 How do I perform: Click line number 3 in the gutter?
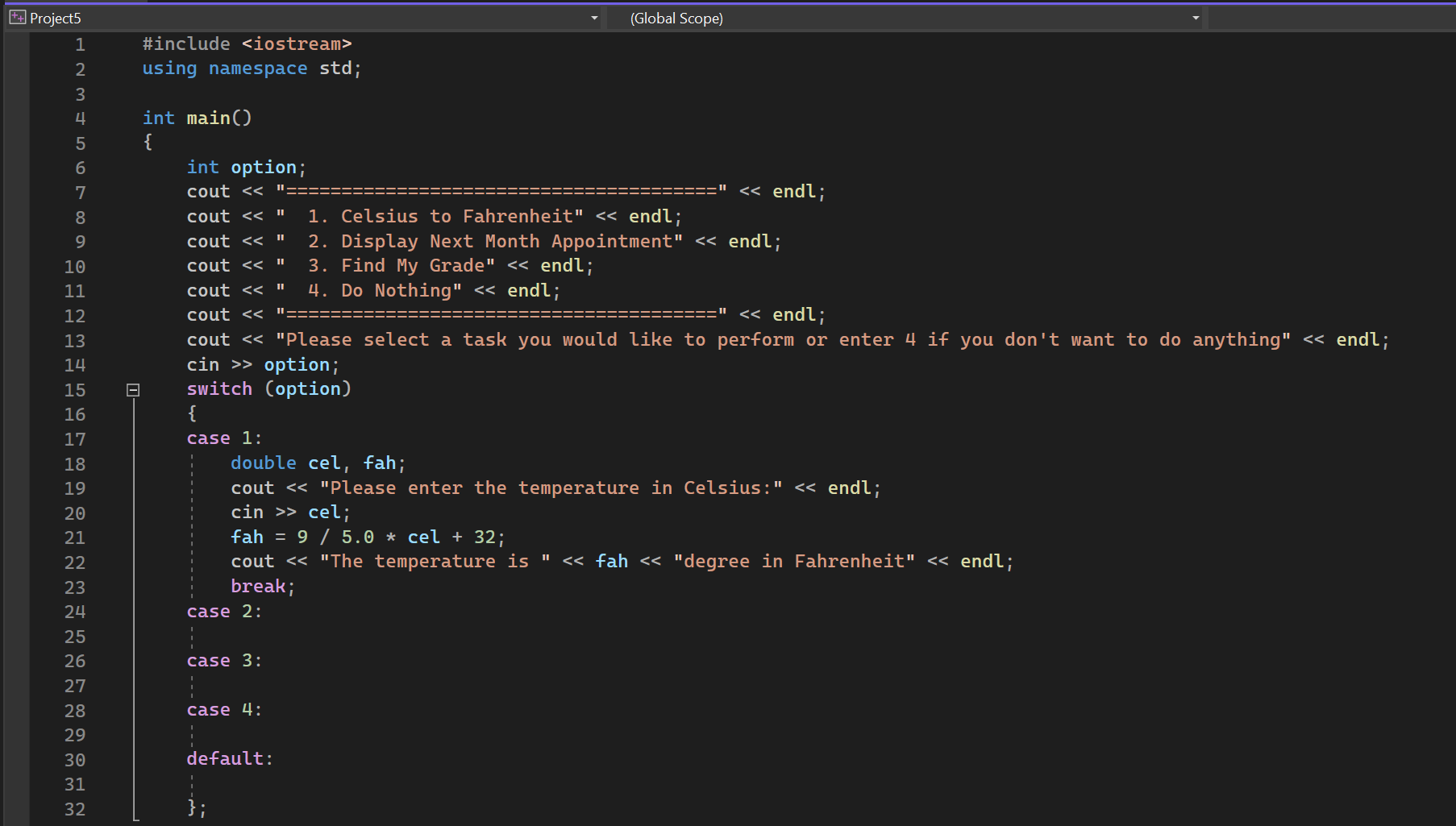[80, 95]
